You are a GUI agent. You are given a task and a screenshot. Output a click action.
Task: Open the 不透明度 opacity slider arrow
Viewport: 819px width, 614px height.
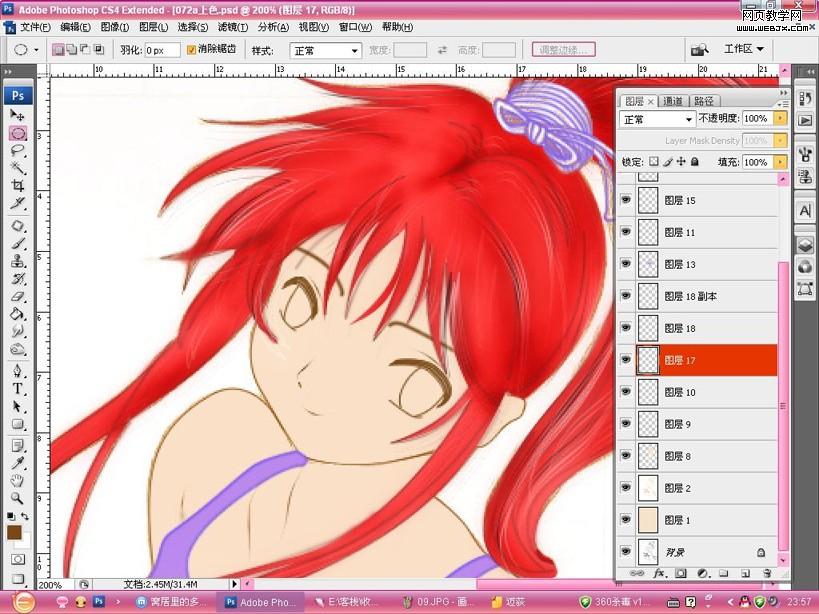[780, 119]
